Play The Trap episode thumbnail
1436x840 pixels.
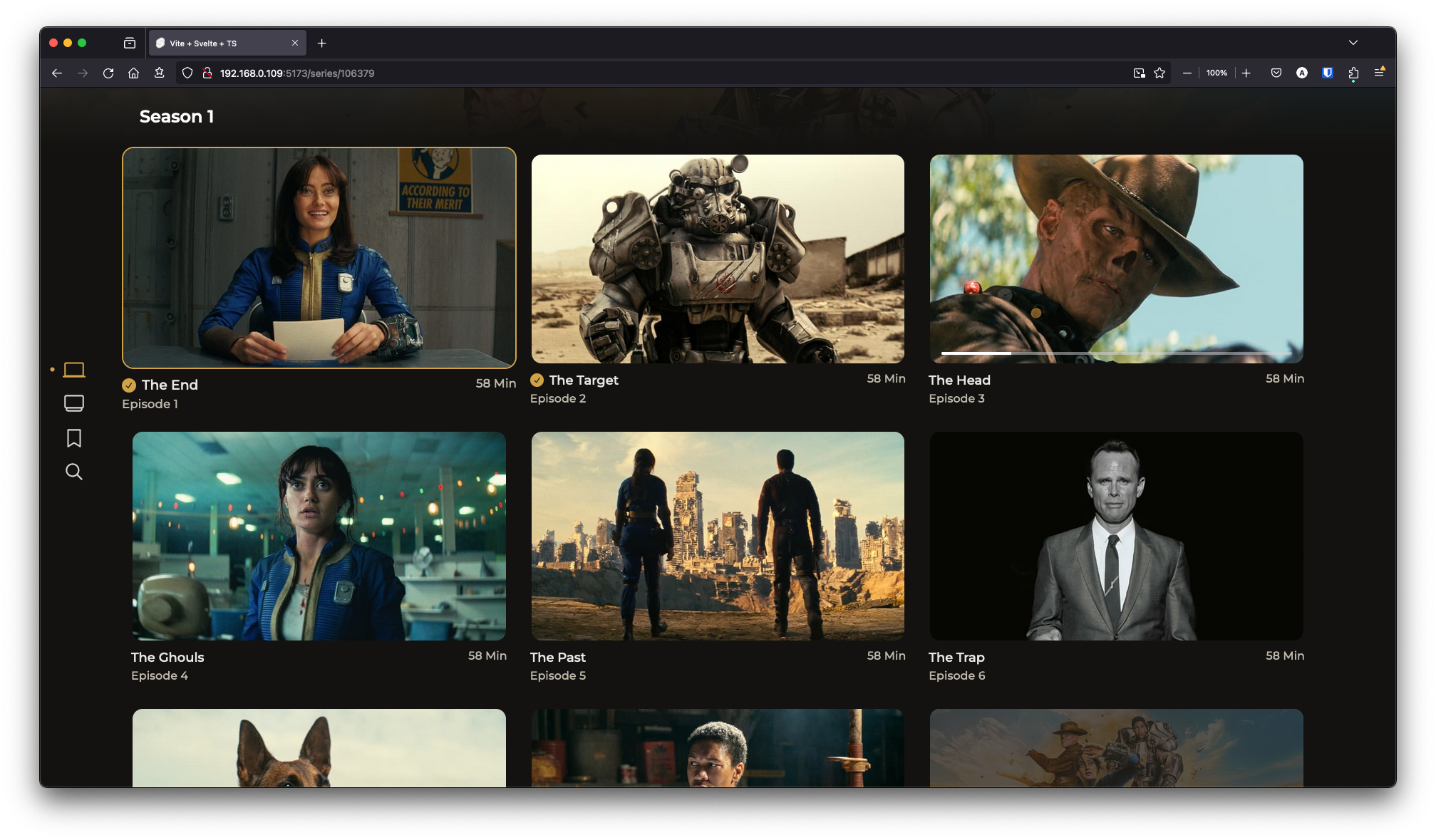[1116, 536]
